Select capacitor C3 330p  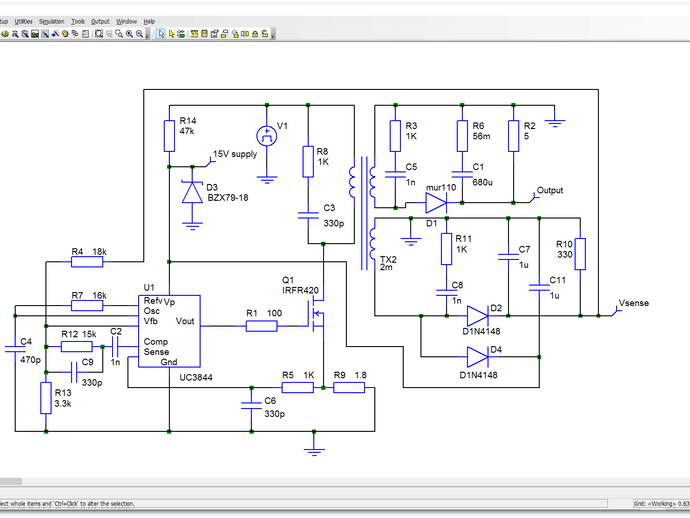308,216
